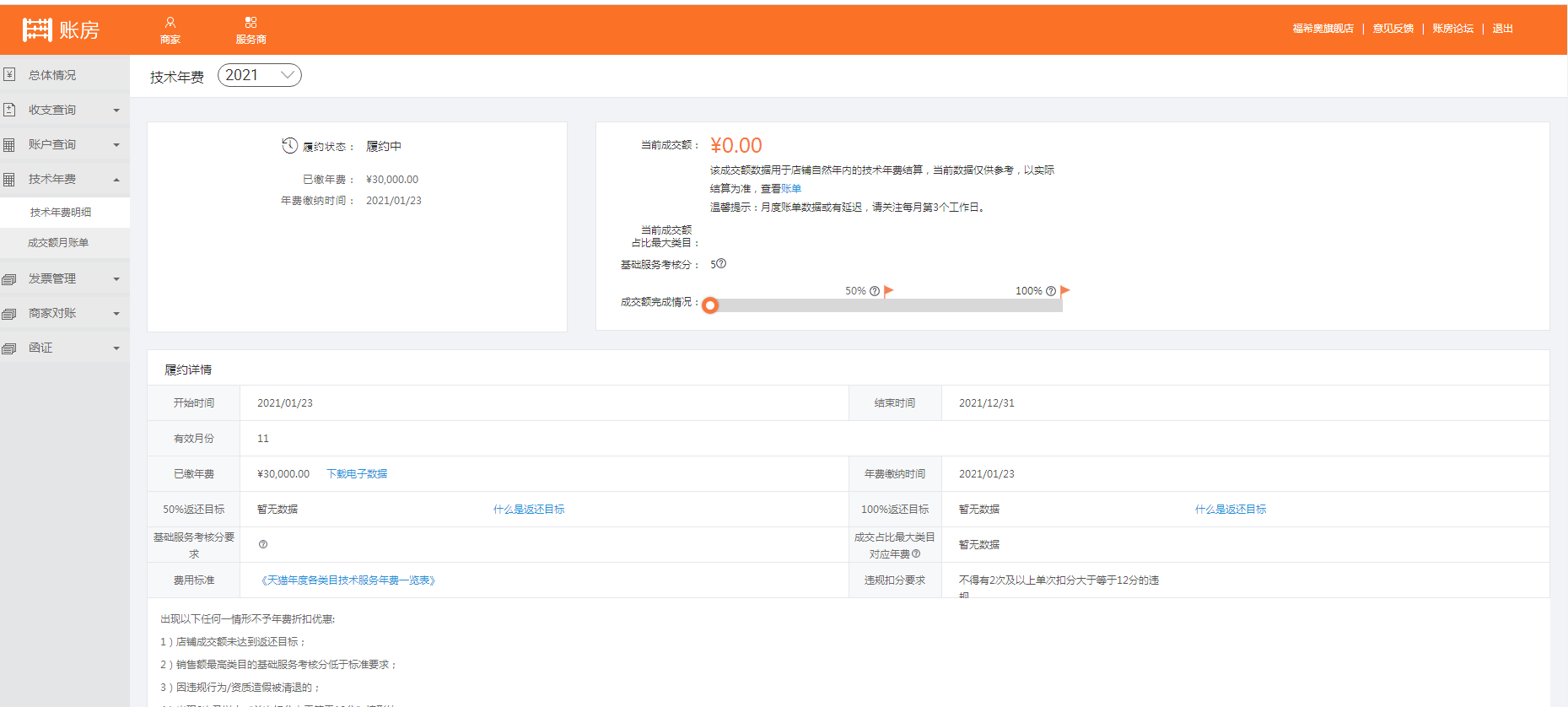Image resolution: width=1568 pixels, height=707 pixels.
Task: Click help icon in 基础服务考核分要求 row
Action: click(263, 544)
